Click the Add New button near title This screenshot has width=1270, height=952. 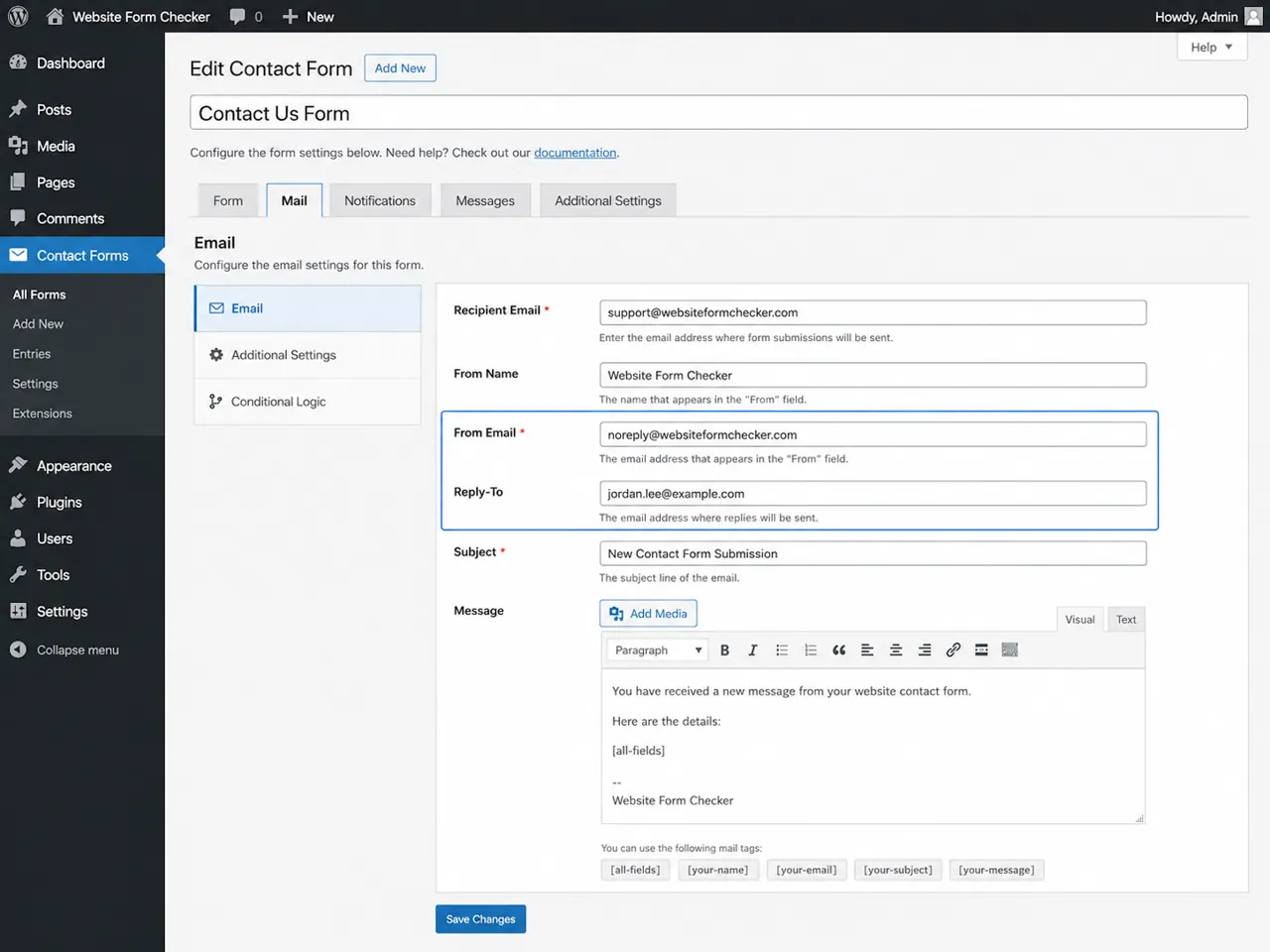click(x=400, y=68)
